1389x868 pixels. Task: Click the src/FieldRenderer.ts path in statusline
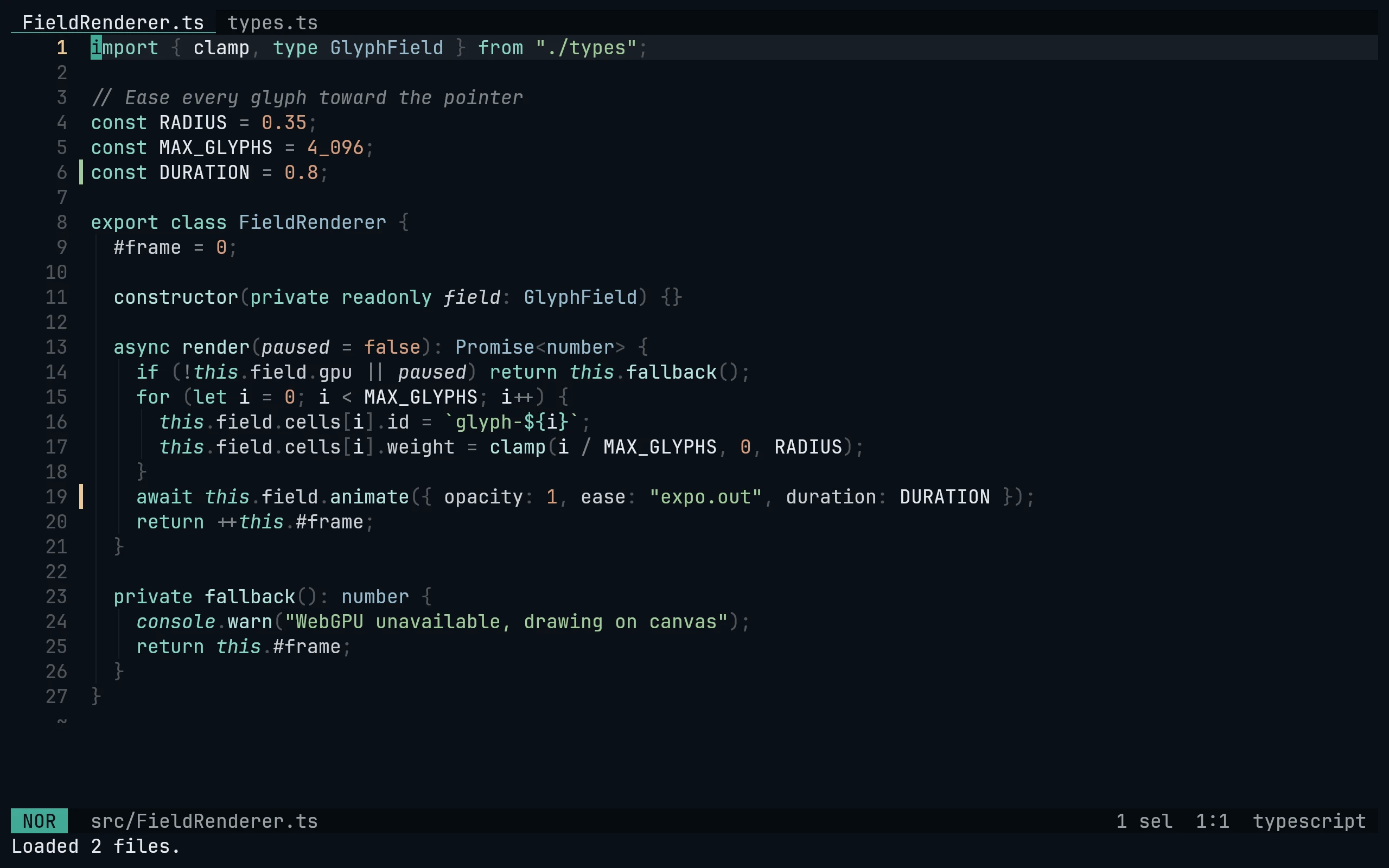205,821
